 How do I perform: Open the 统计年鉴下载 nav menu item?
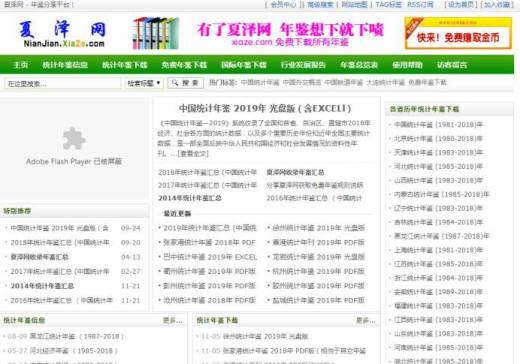(x=125, y=65)
